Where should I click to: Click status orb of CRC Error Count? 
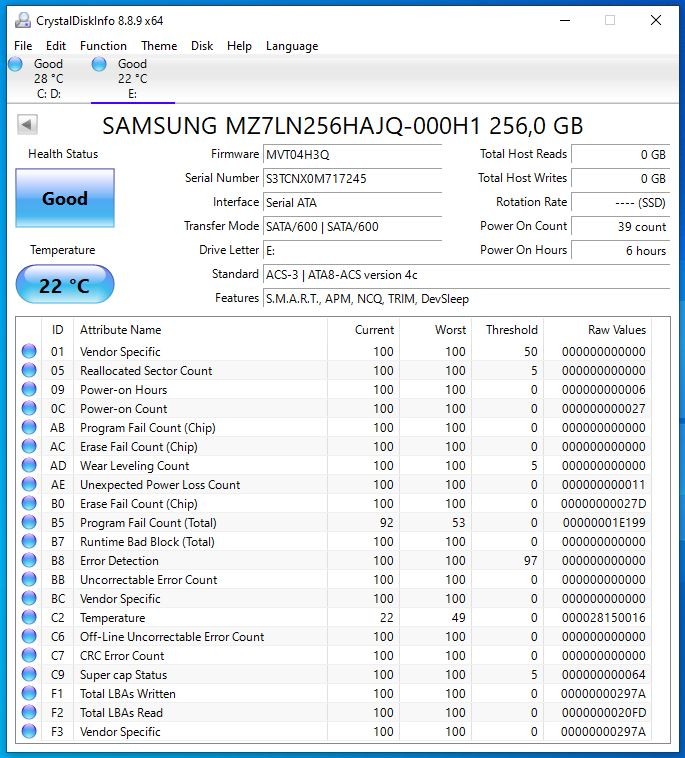tap(29, 656)
